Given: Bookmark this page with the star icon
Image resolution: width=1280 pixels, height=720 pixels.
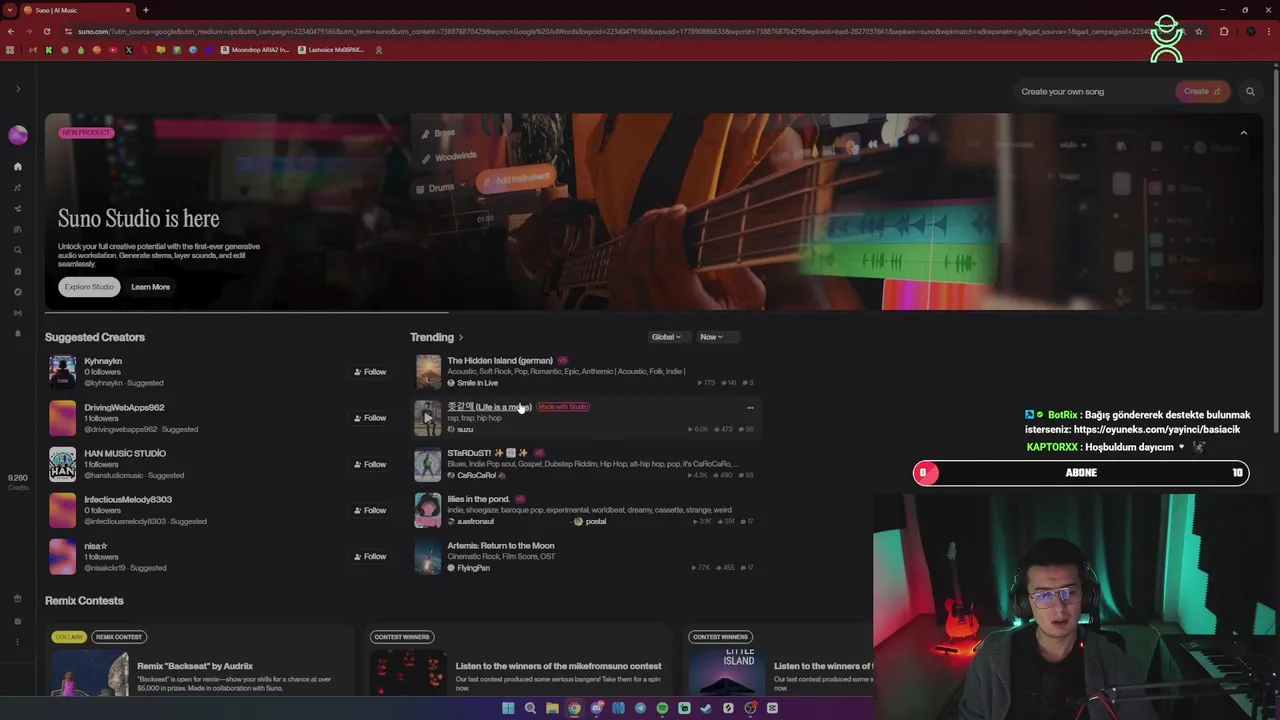Looking at the screenshot, I should (1198, 31).
